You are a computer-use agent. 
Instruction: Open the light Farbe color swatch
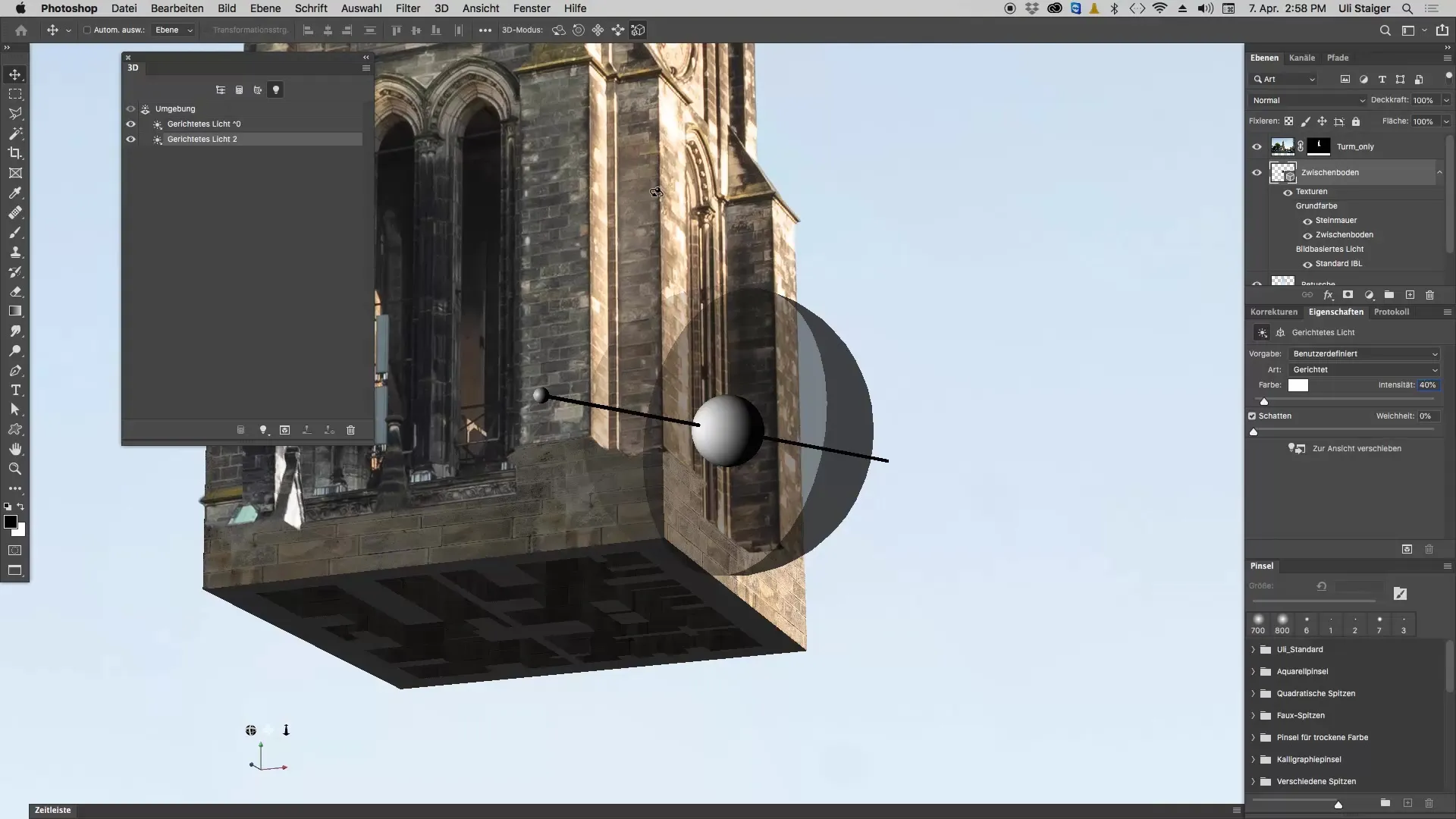point(1298,385)
